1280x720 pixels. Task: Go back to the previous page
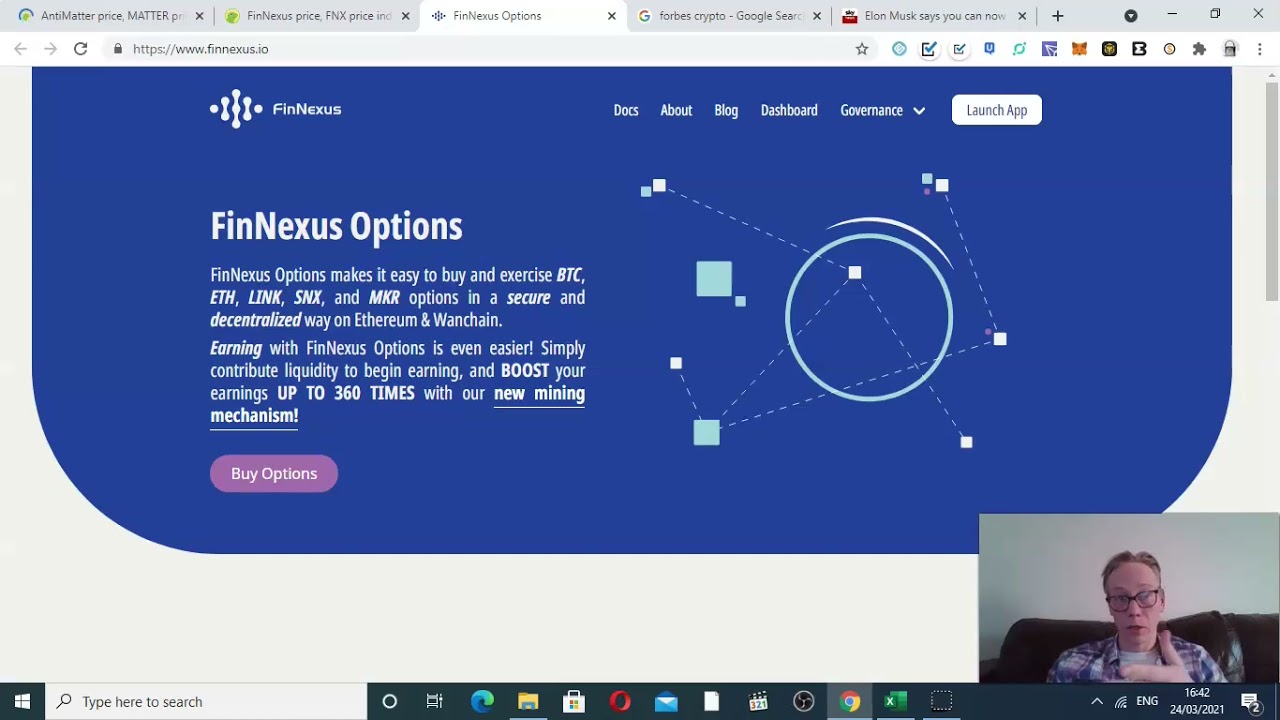(21, 49)
